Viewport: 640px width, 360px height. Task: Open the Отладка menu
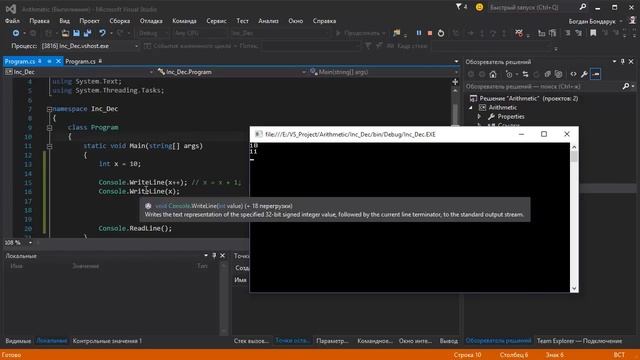(x=151, y=21)
